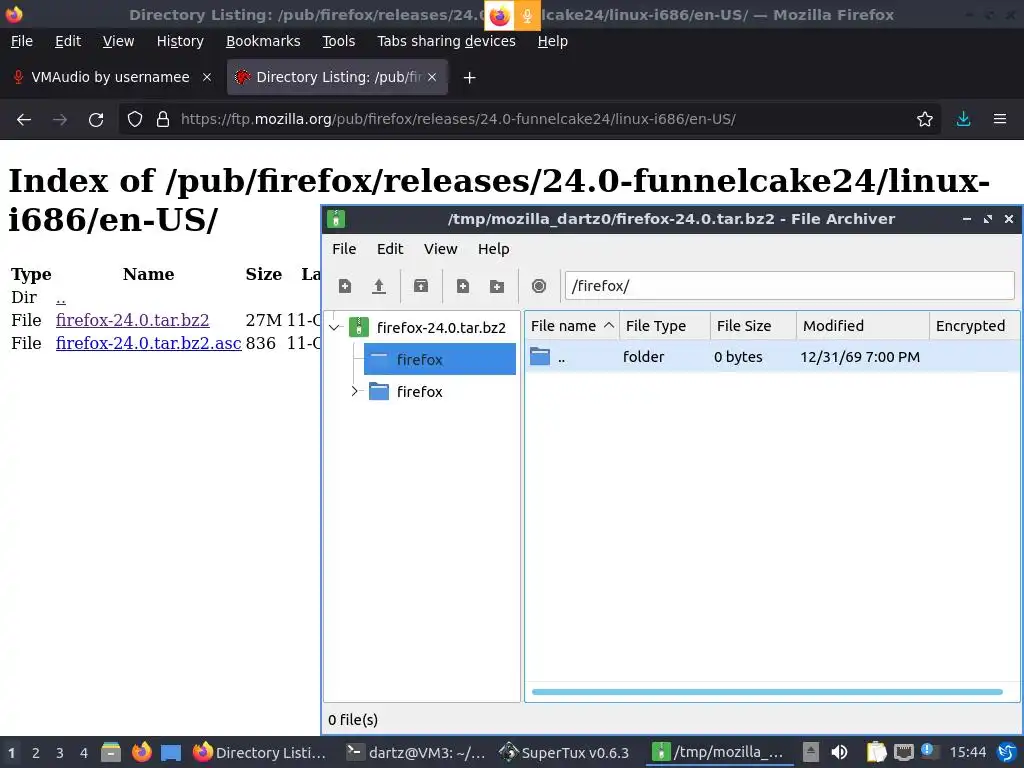The image size is (1024, 768).
Task: Click the network icon in system tray
Action: [x=904, y=752]
